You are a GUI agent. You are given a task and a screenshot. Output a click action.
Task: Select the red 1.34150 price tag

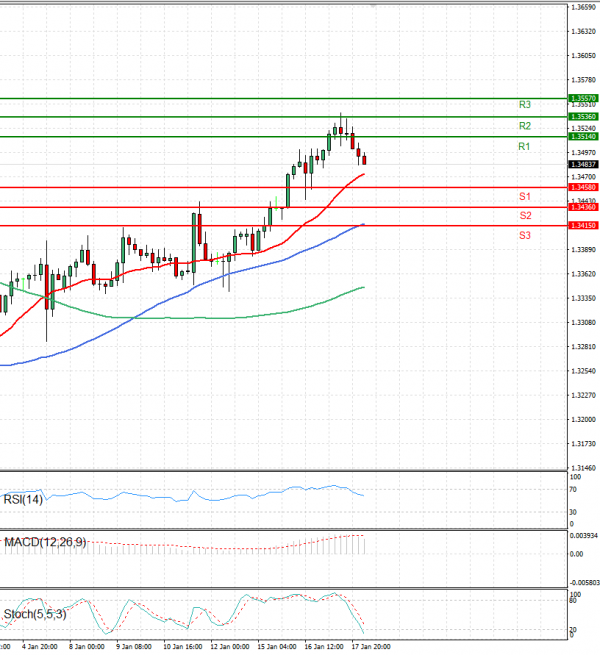click(584, 226)
